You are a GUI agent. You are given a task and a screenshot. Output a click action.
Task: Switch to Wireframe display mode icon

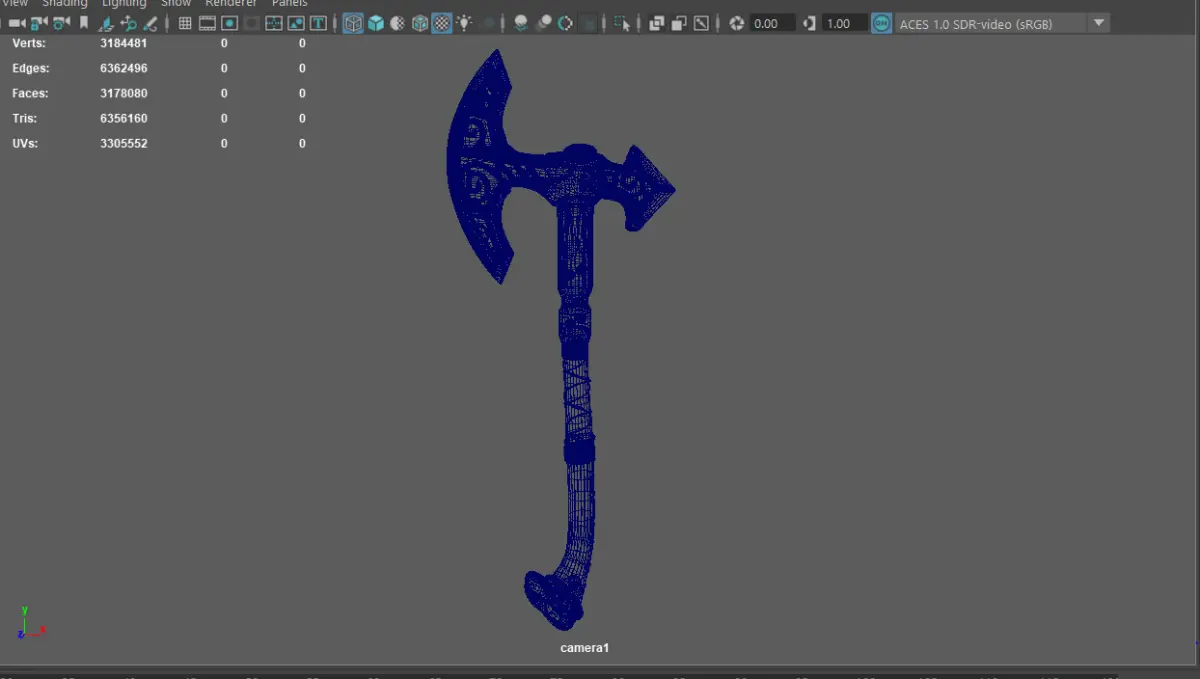pyautogui.click(x=353, y=23)
